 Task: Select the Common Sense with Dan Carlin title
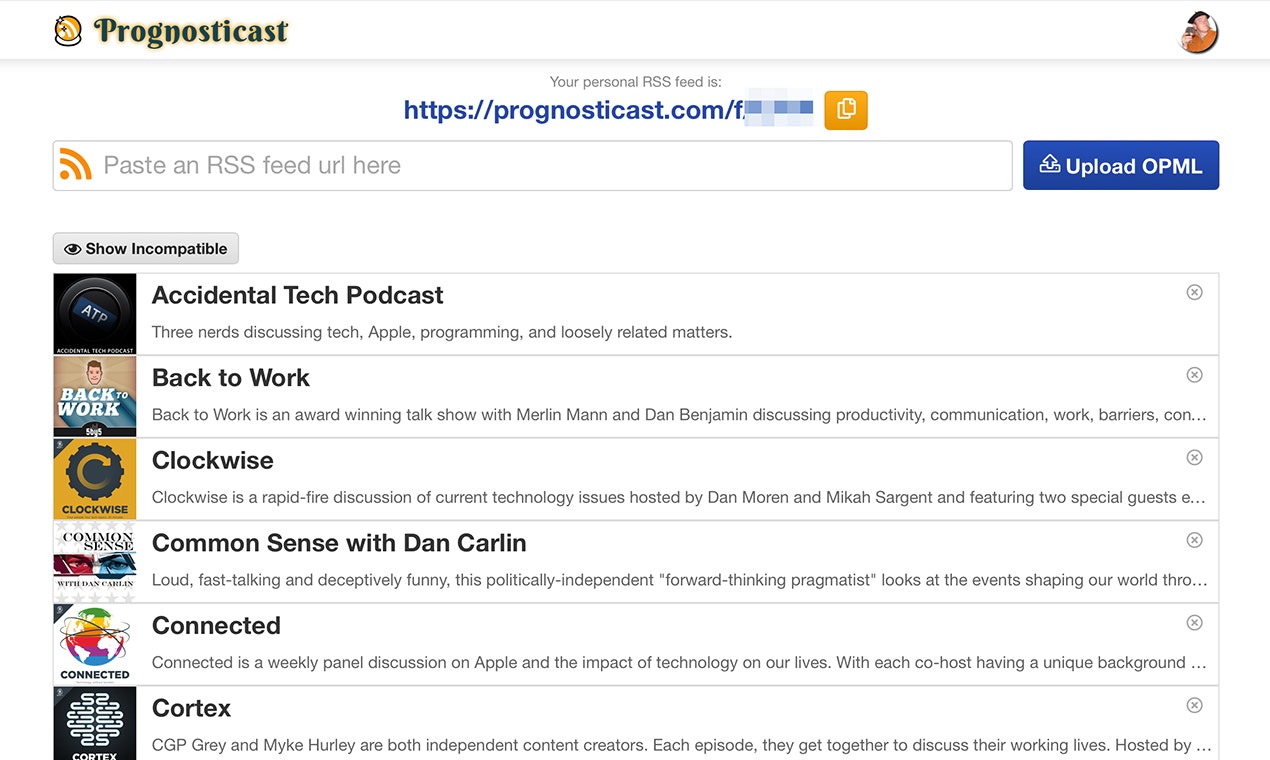(x=339, y=543)
